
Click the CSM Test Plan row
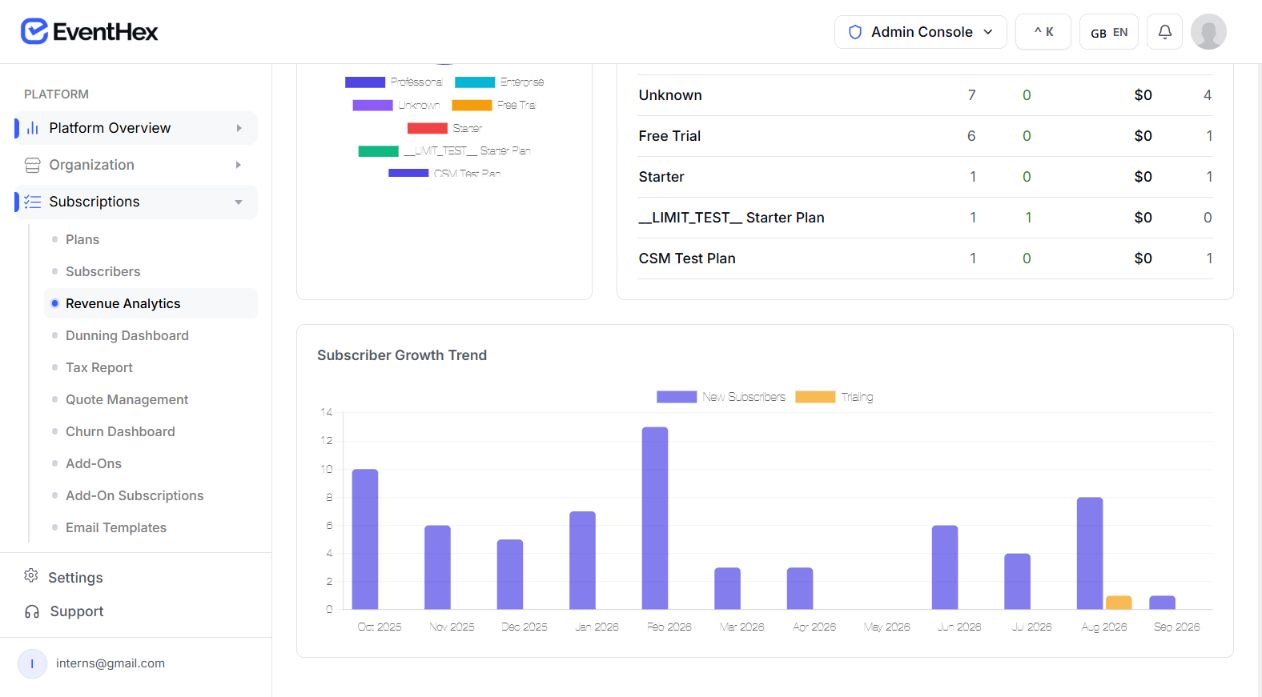pyautogui.click(x=925, y=258)
